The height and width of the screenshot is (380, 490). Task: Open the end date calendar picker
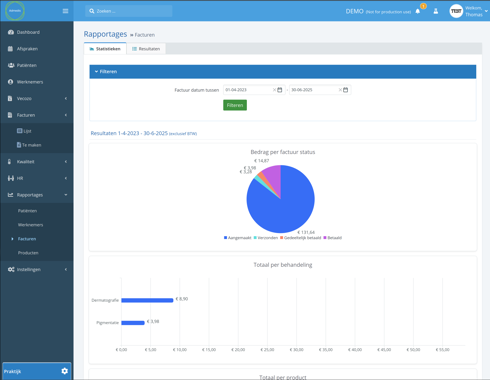pos(346,90)
